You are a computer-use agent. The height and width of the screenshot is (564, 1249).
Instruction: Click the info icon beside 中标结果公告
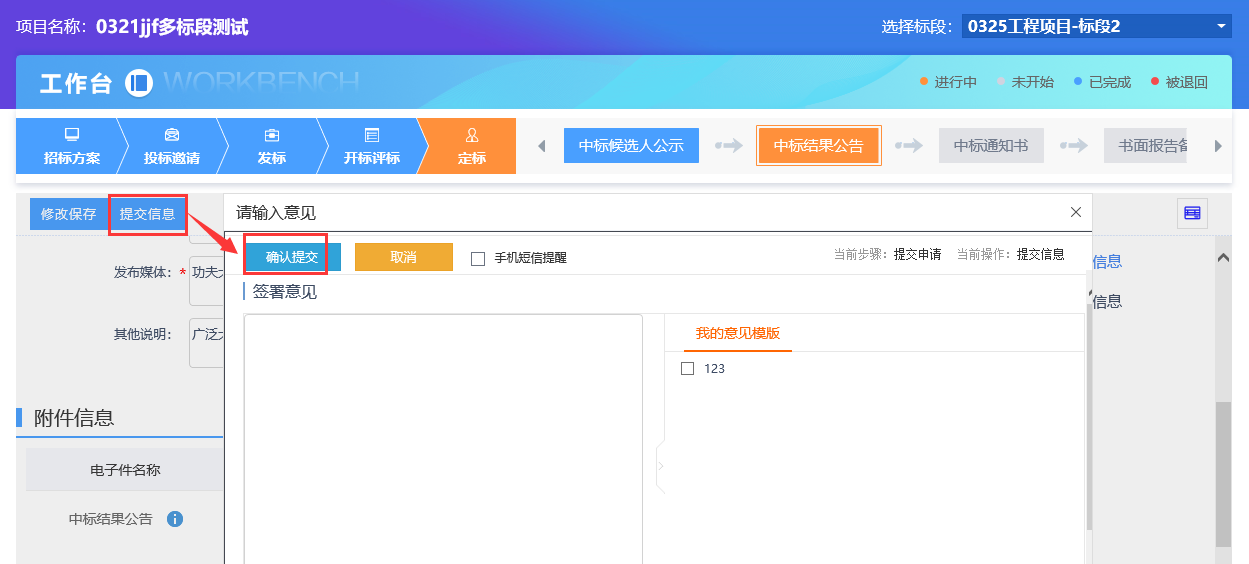click(x=175, y=519)
